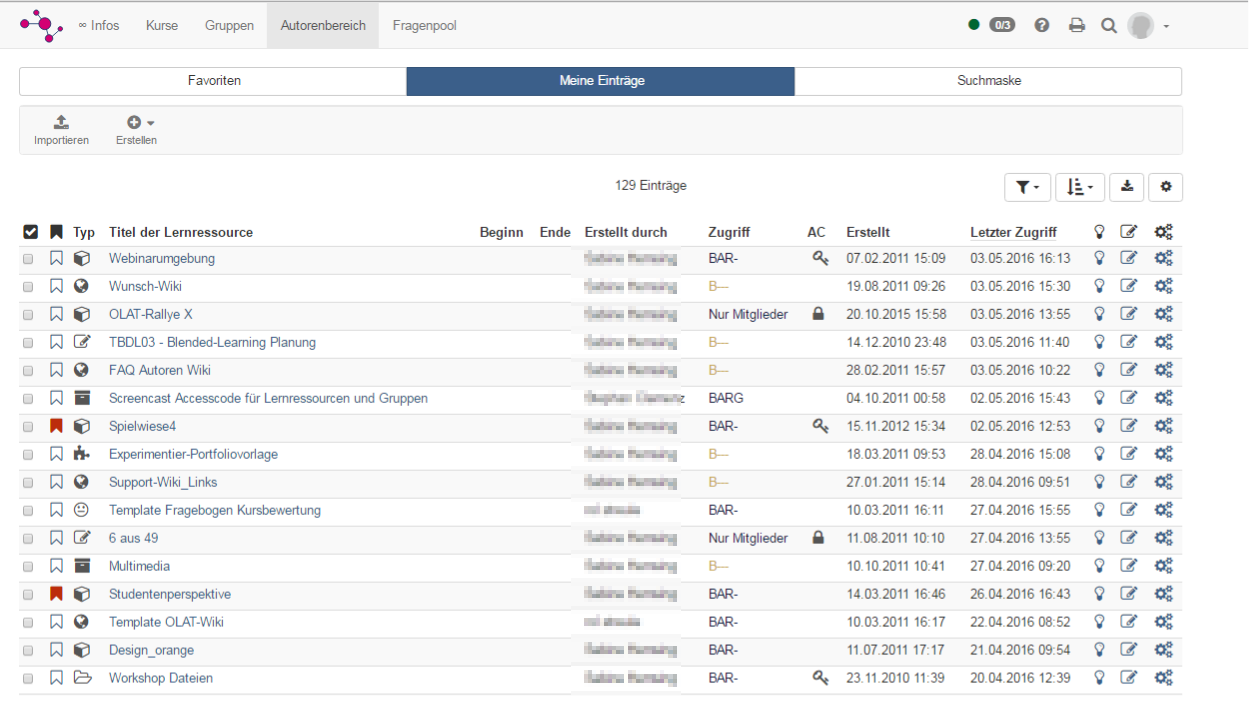Expand the Erstellen dropdown
Screen dimensions: 1249x703
tap(137, 130)
